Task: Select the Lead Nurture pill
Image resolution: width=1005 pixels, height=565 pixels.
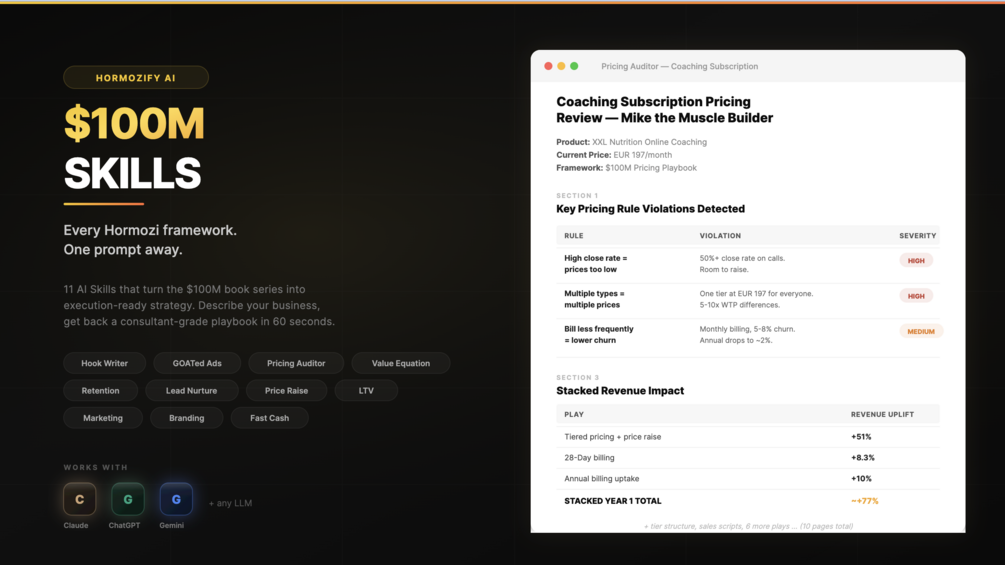Action: point(191,390)
